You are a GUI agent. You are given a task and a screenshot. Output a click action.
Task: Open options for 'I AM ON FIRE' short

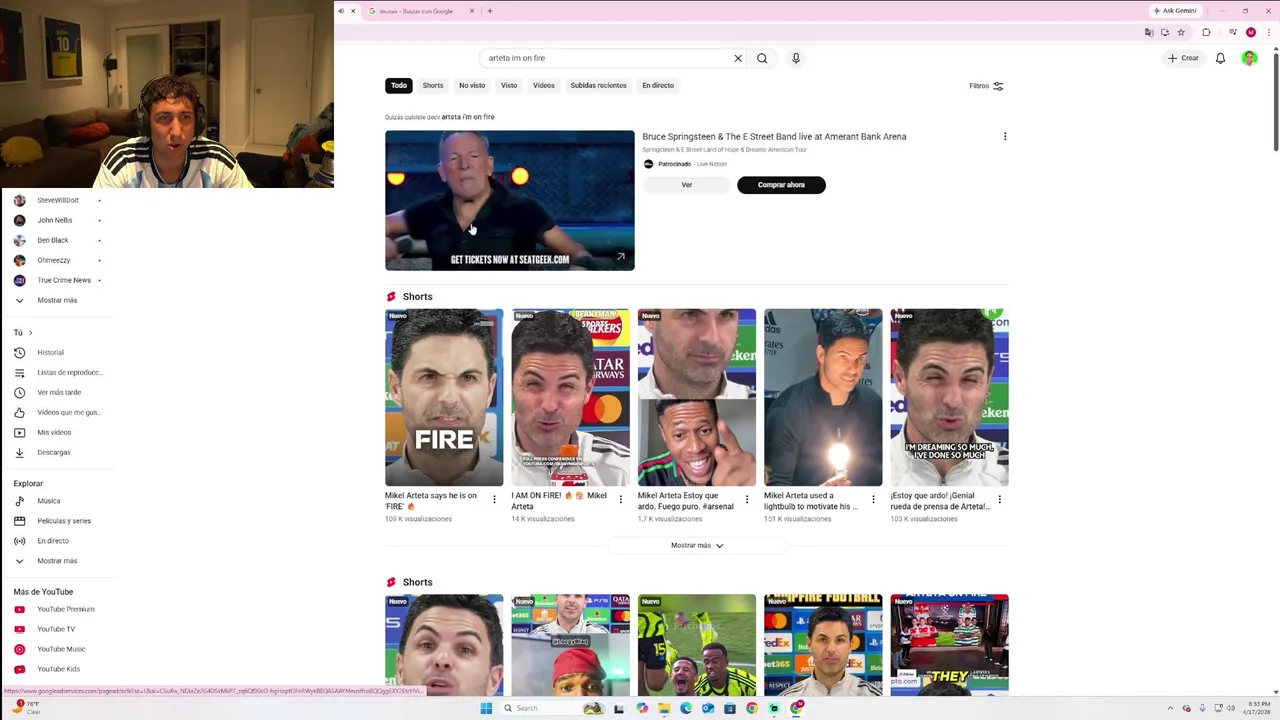pos(620,499)
